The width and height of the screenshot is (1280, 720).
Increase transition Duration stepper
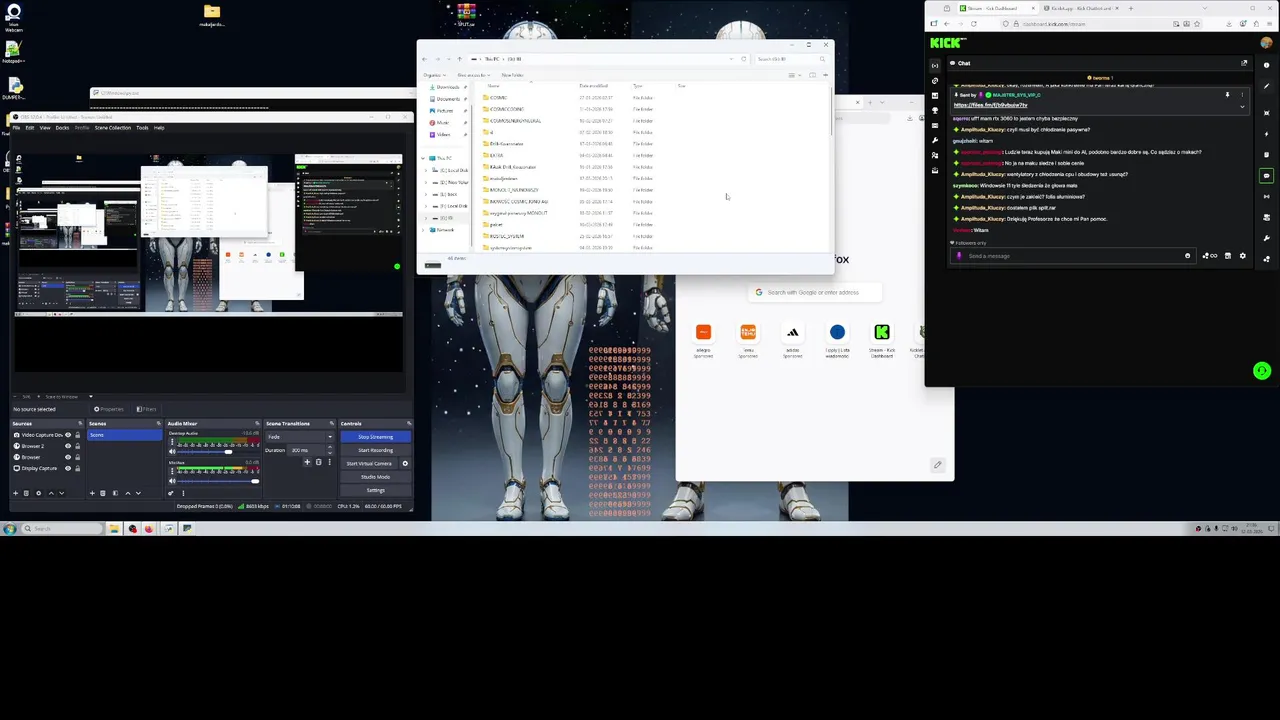[x=330, y=447]
